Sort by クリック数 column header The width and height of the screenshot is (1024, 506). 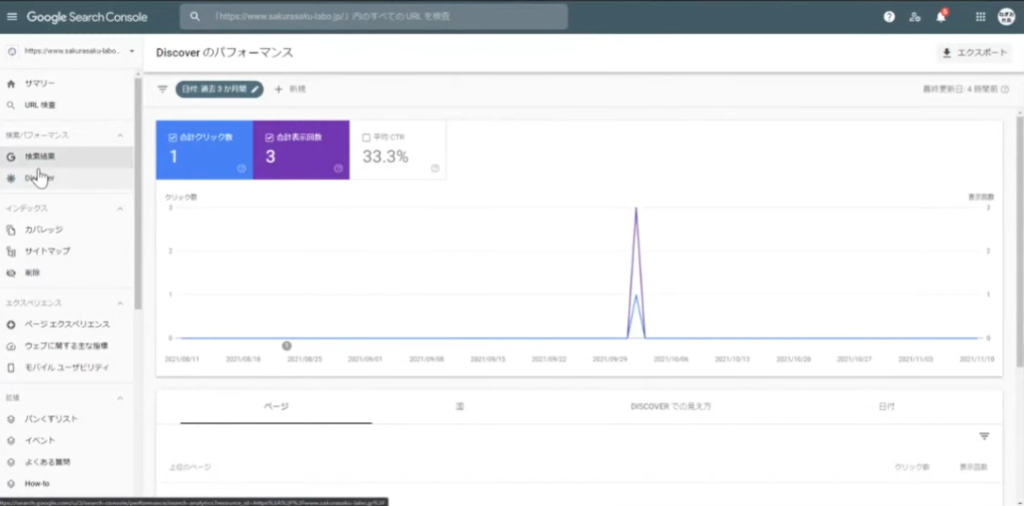(912, 467)
